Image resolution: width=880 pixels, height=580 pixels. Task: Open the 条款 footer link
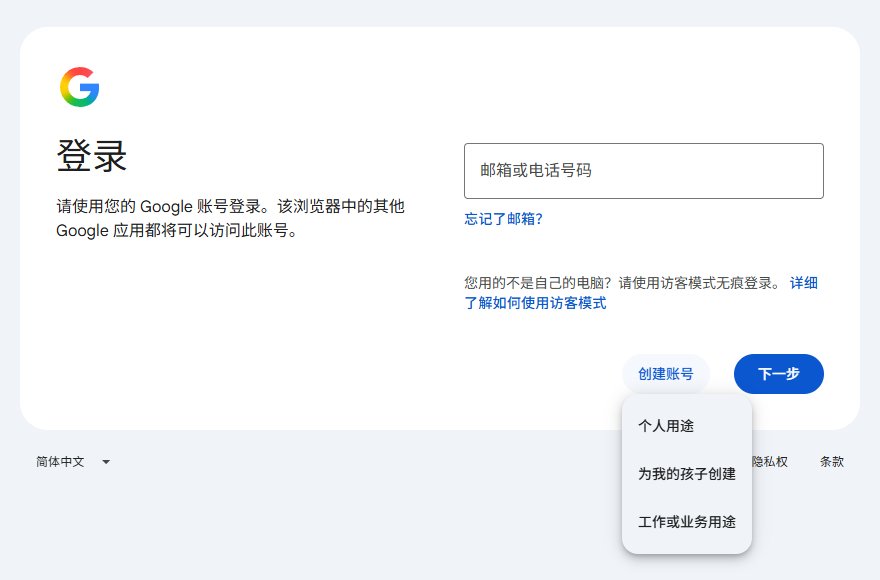832,462
